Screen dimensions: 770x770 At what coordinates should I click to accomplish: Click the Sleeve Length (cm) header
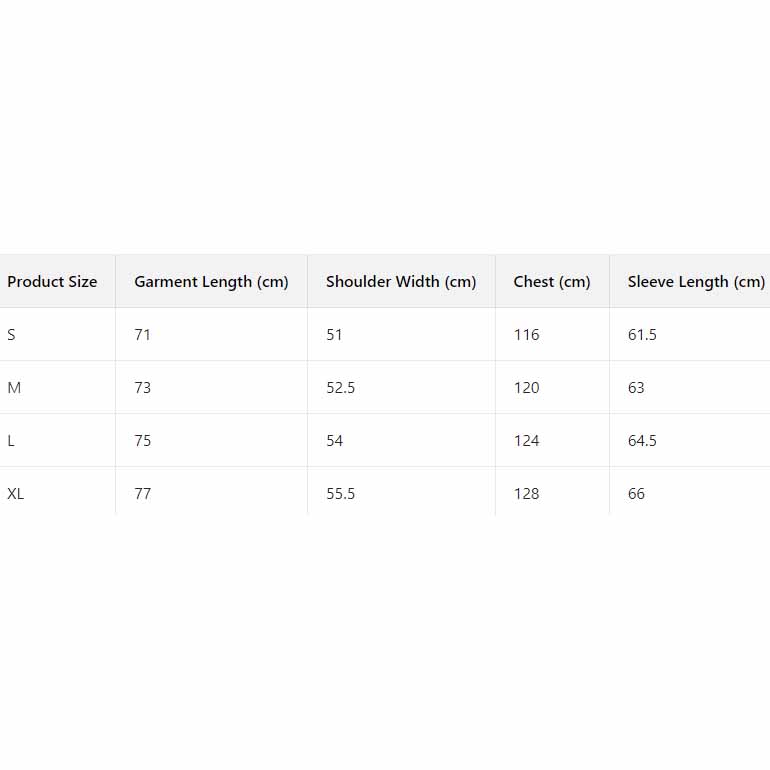(x=696, y=282)
